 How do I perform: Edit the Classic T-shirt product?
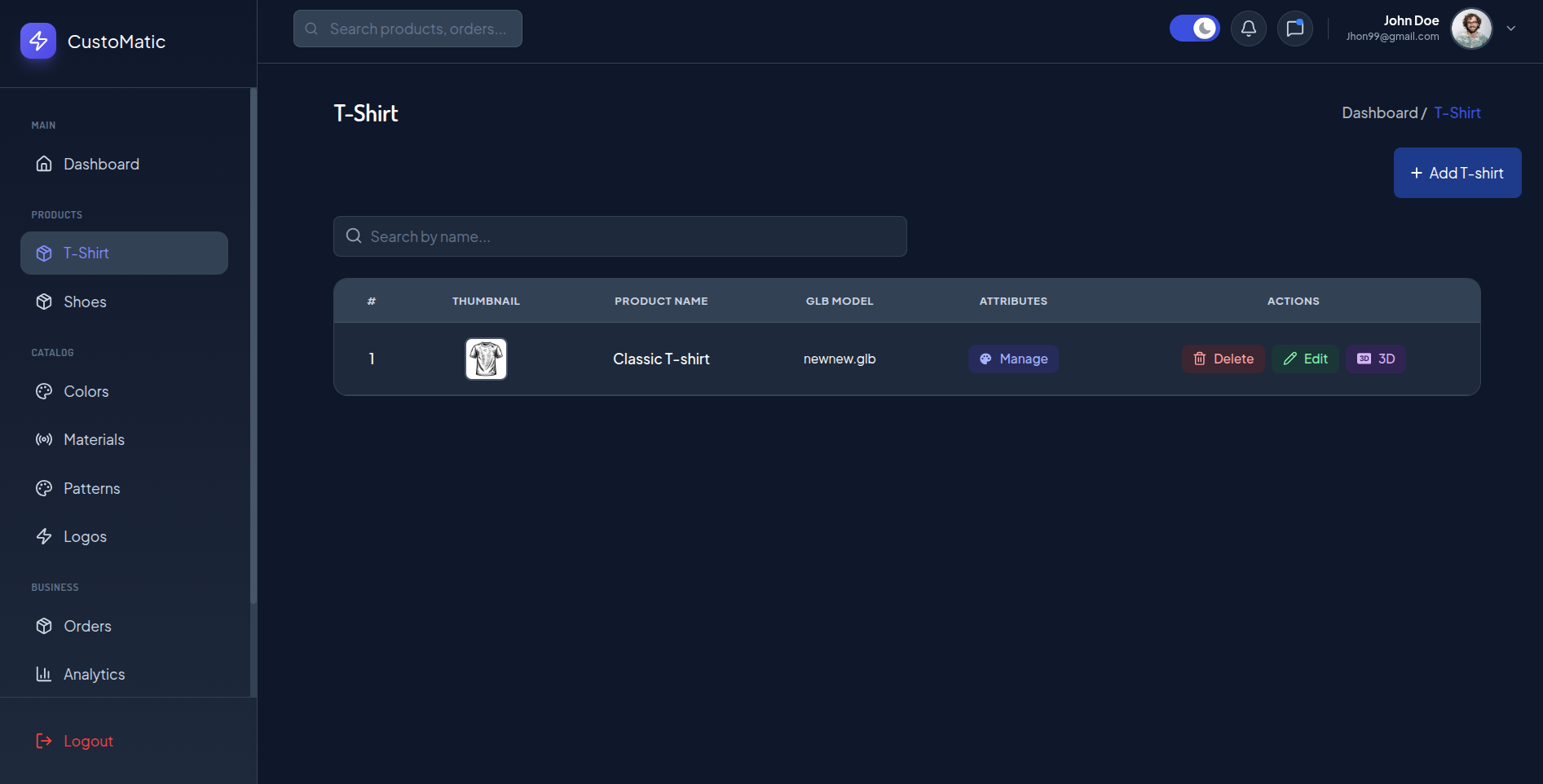click(x=1305, y=359)
